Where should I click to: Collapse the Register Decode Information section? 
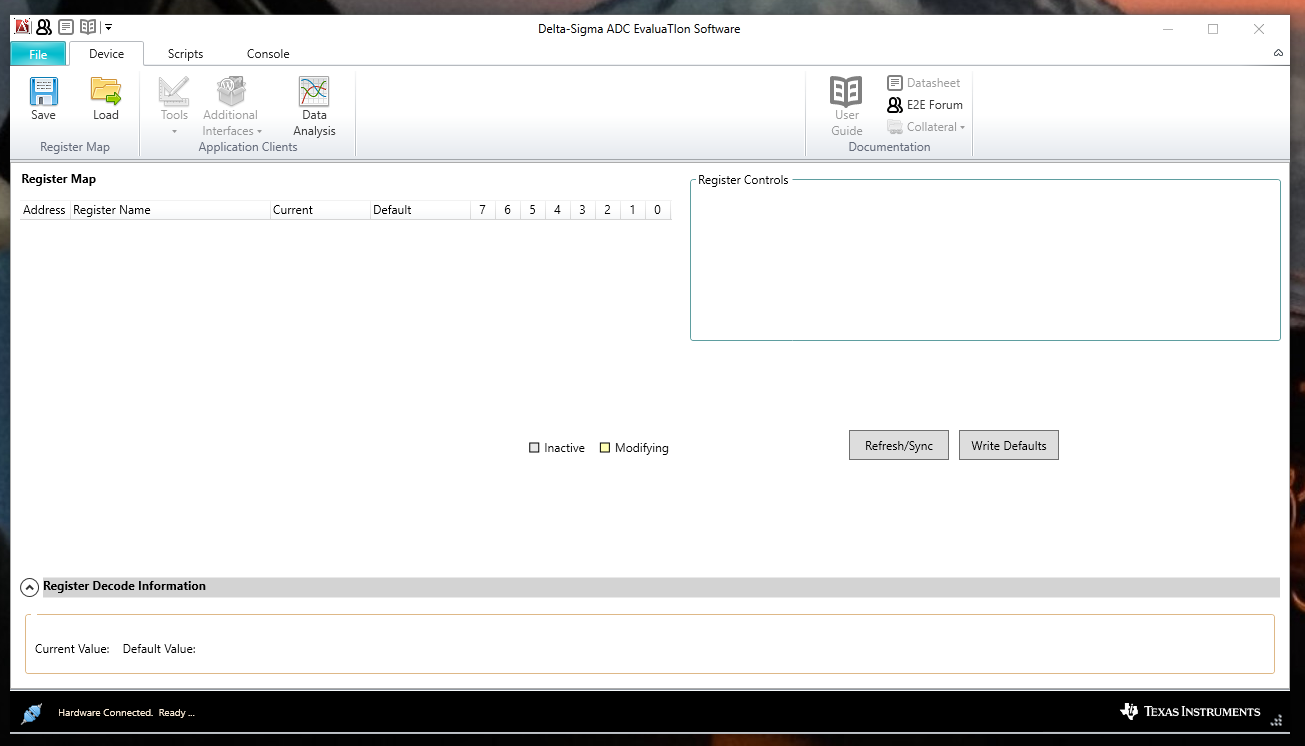point(30,588)
